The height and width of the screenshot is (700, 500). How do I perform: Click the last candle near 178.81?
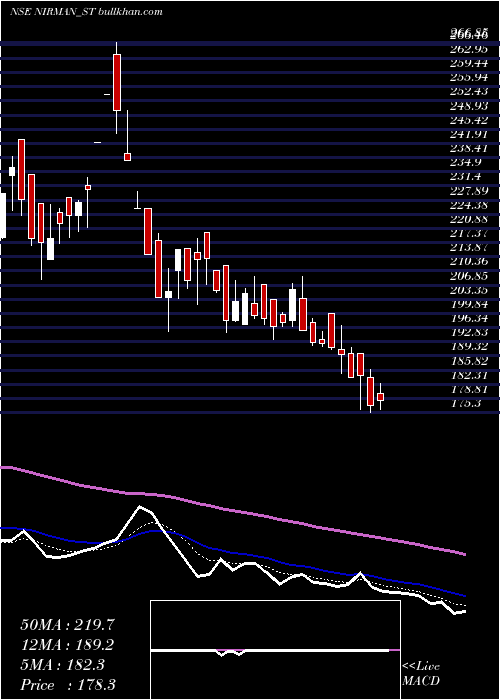[x=380, y=397]
